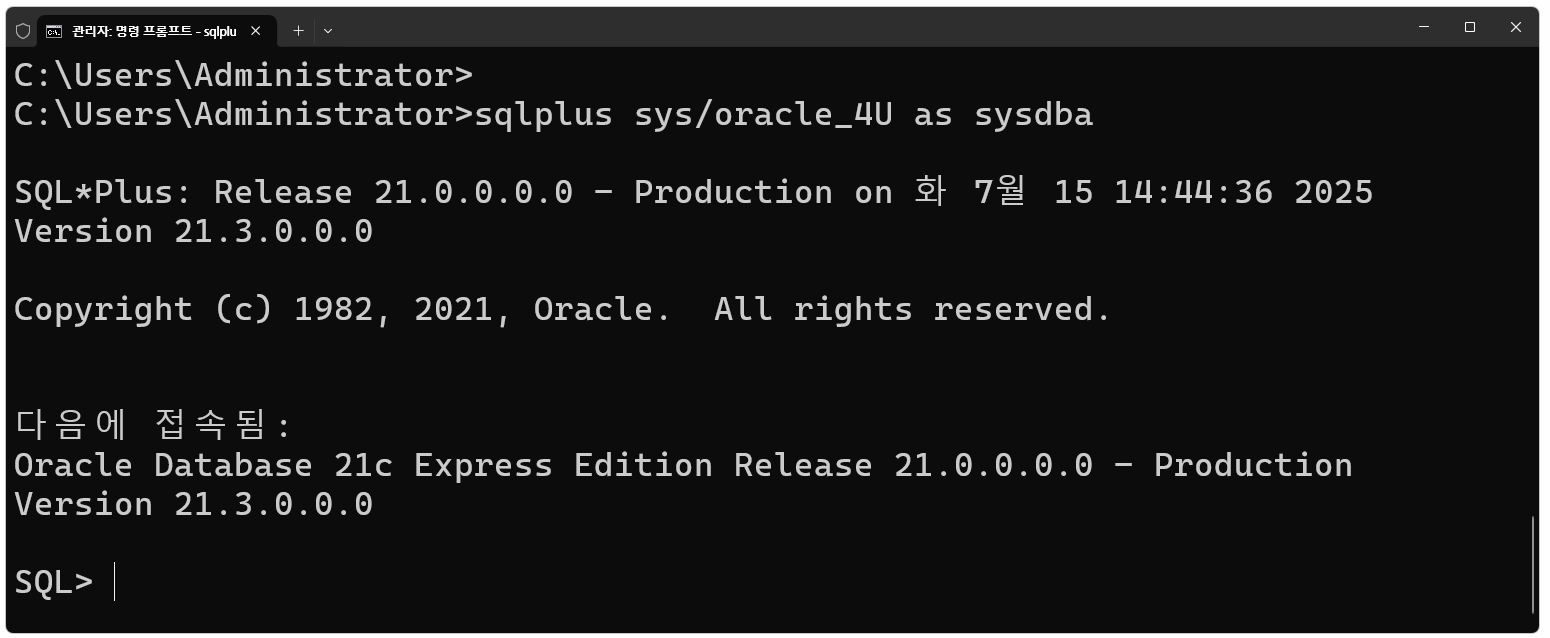Open a new tab with plus icon
Viewport: 1550px width, 638px height.
coord(298,31)
